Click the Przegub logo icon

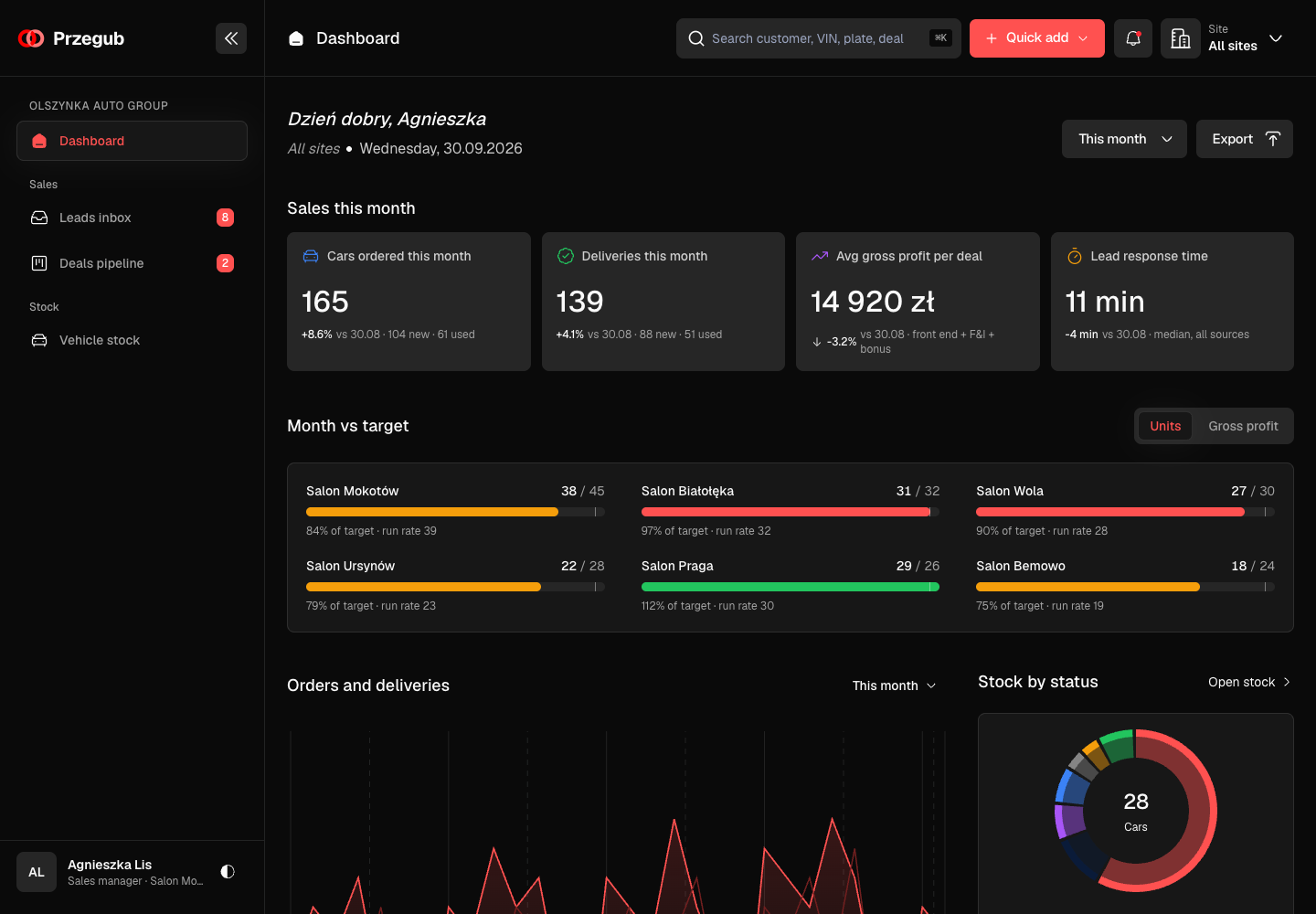point(31,38)
